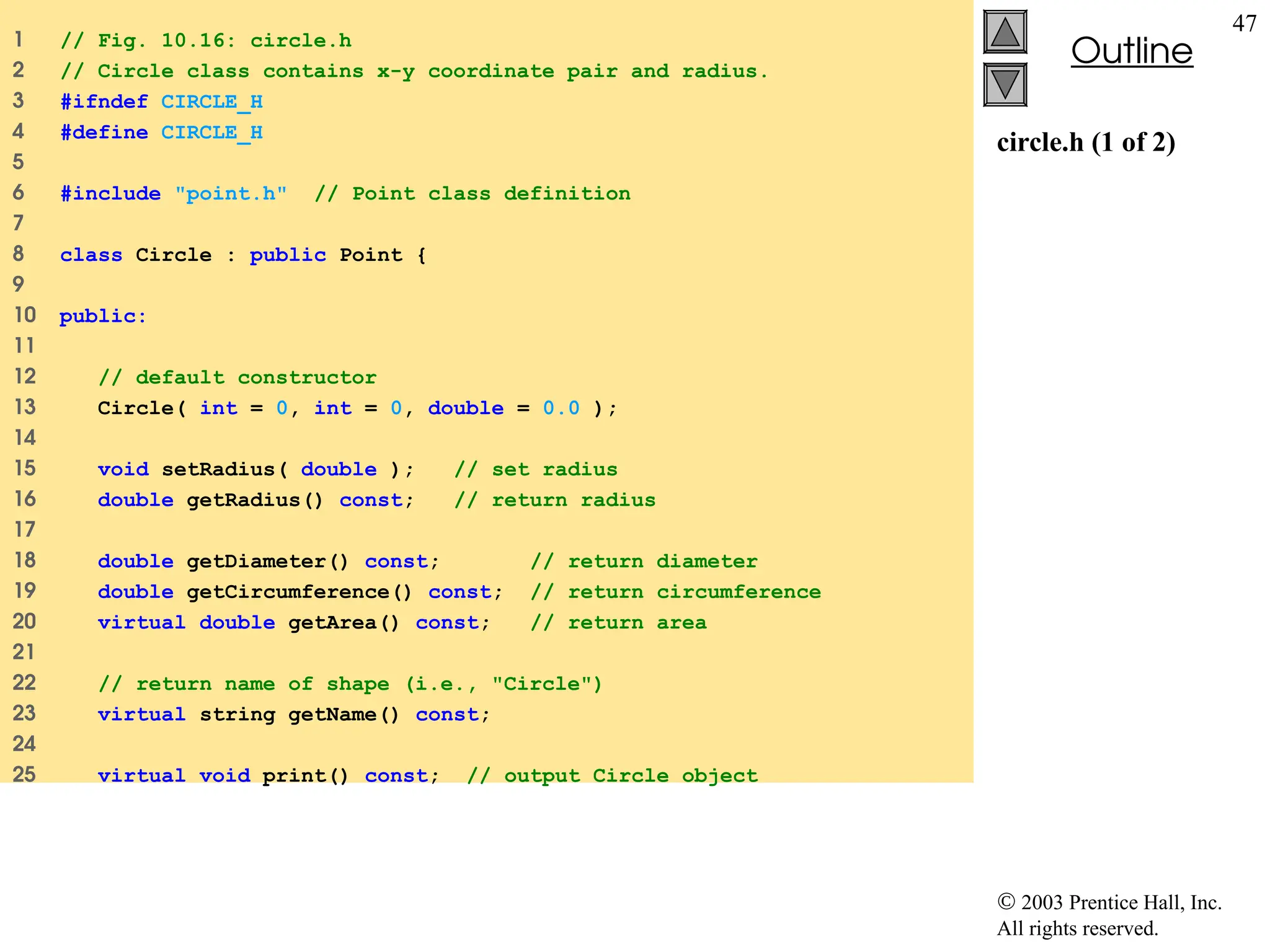The image size is (1270, 952).
Task: Click the virtual getArea declaration
Action: pyautogui.click(x=293, y=623)
